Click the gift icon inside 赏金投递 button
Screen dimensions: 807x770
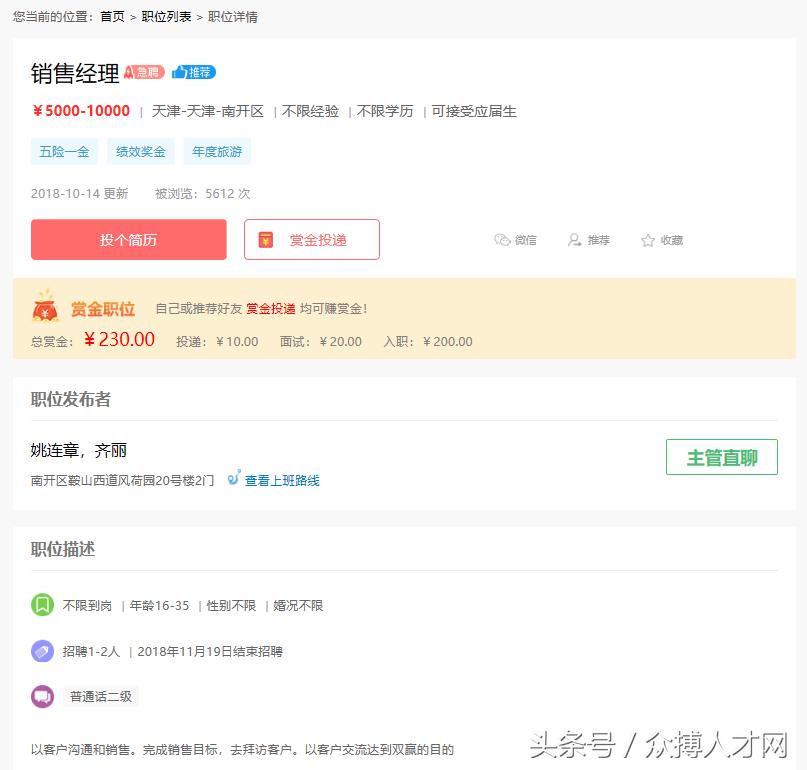(265, 239)
